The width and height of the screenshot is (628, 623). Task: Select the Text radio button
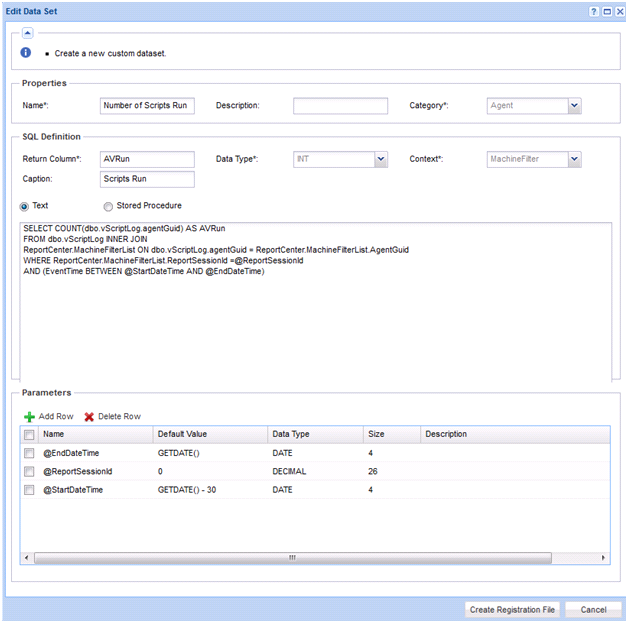coord(26,206)
